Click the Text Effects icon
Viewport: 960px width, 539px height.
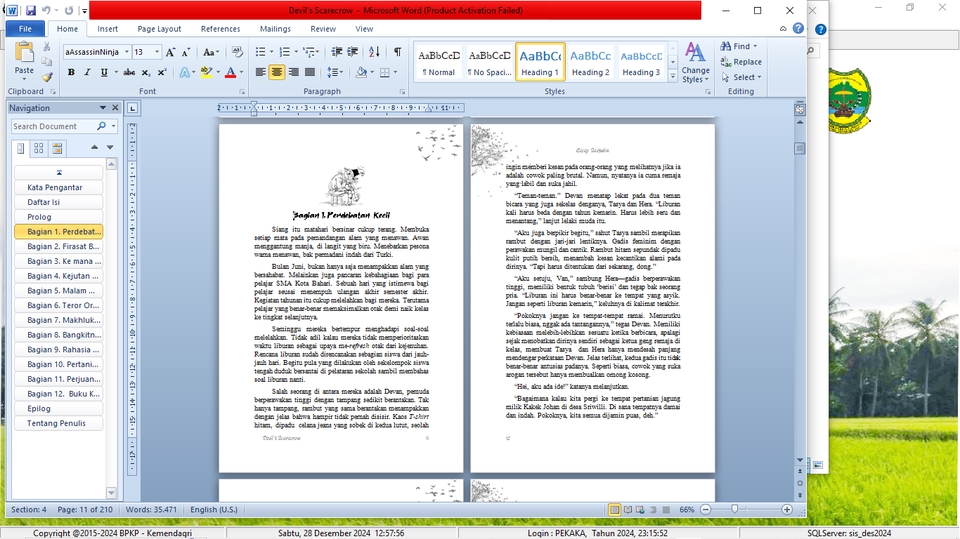184,72
